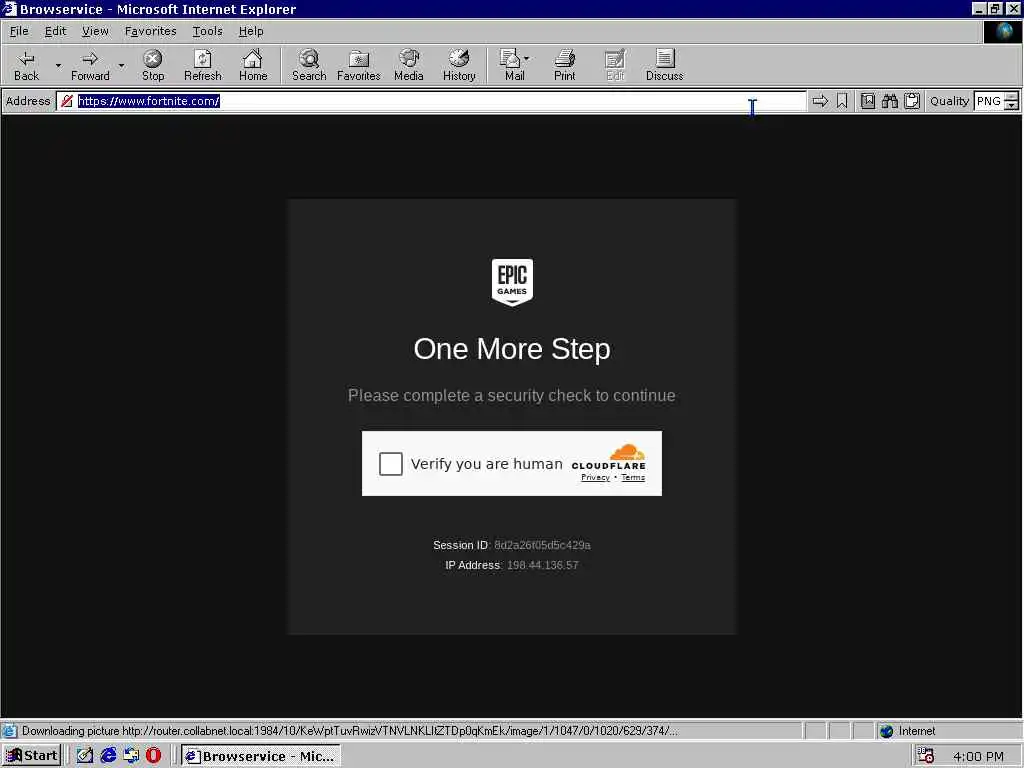Click the One More Step heading
The width and height of the screenshot is (1024, 768).
click(512, 349)
